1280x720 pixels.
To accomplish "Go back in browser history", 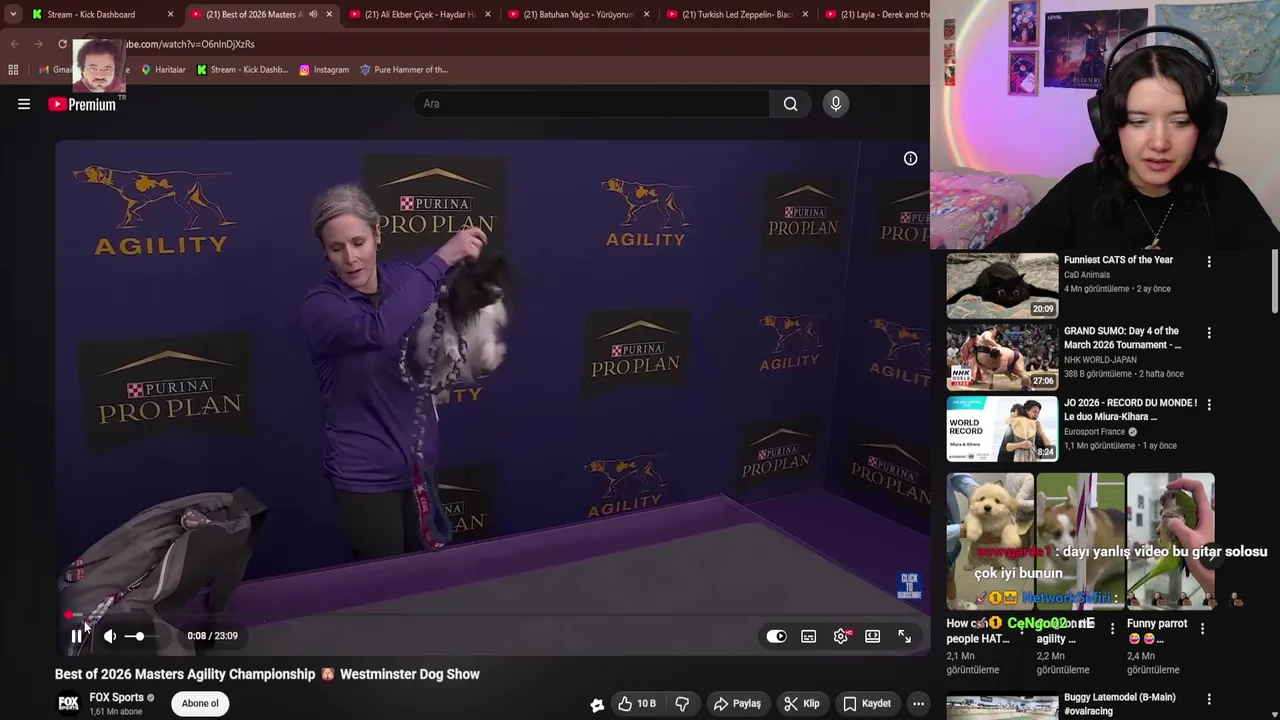I will point(15,44).
